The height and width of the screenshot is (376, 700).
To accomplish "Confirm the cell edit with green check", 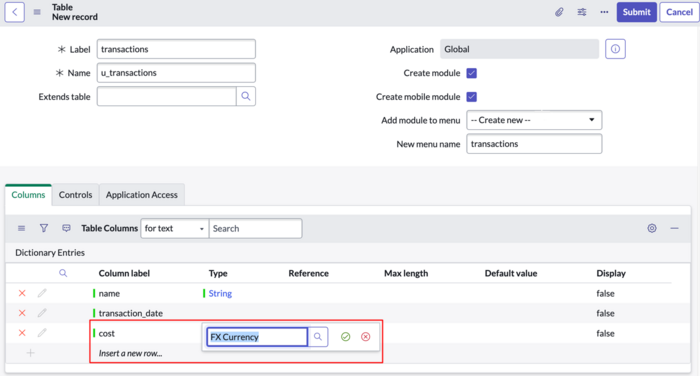I will tap(346, 337).
